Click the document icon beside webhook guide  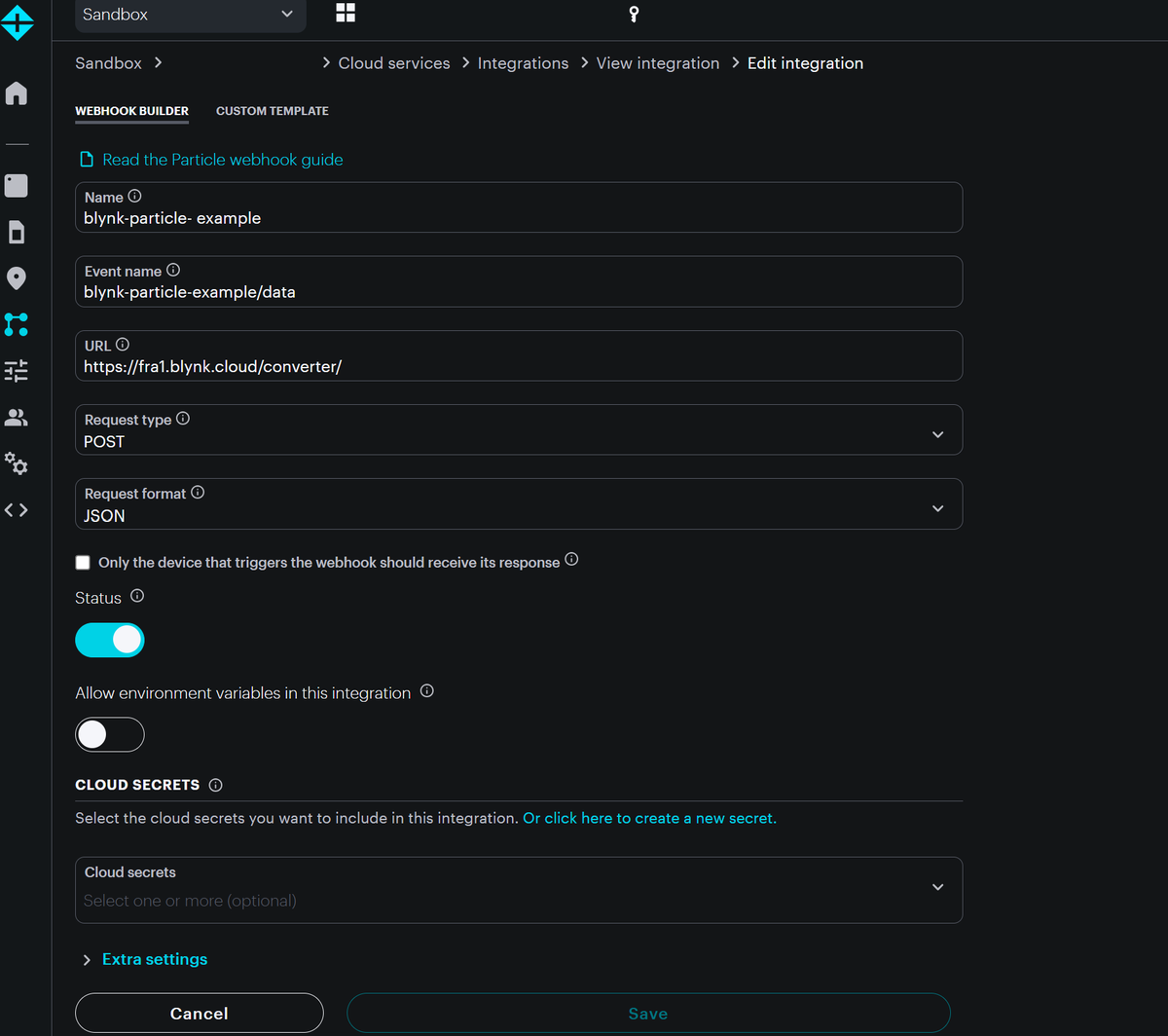[87, 160]
